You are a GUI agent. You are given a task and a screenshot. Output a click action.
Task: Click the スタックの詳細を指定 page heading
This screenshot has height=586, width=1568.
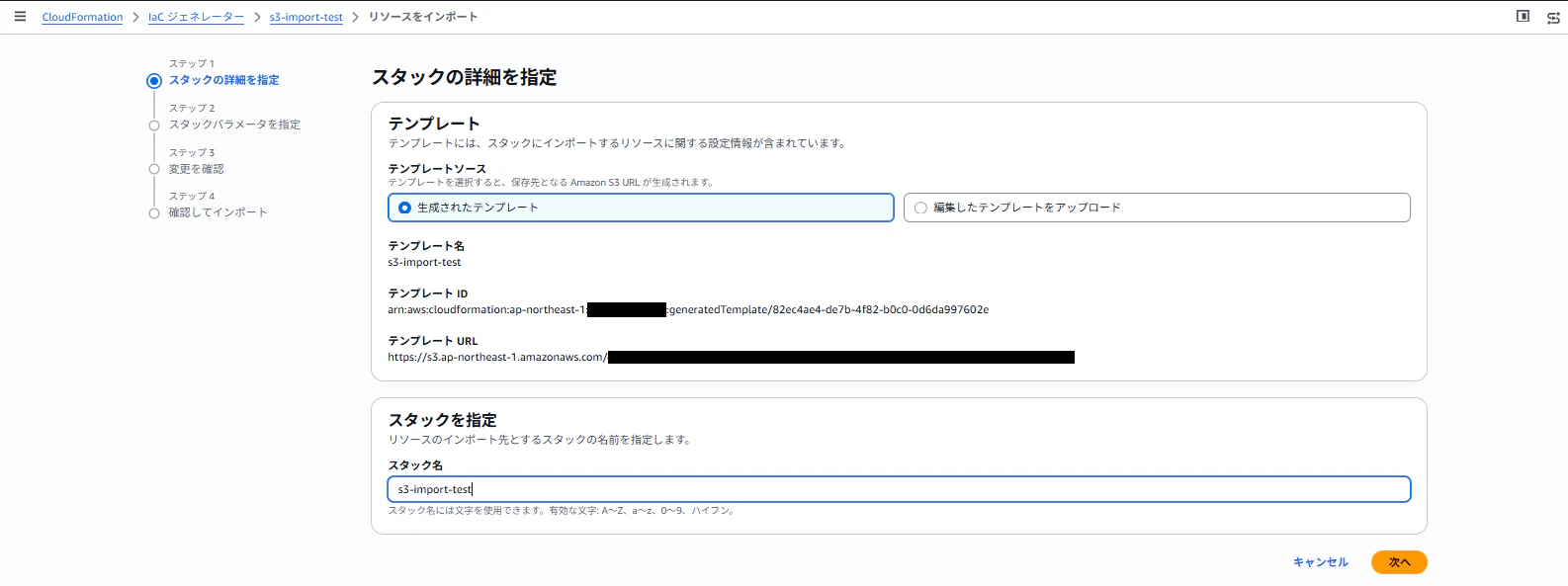pos(465,77)
